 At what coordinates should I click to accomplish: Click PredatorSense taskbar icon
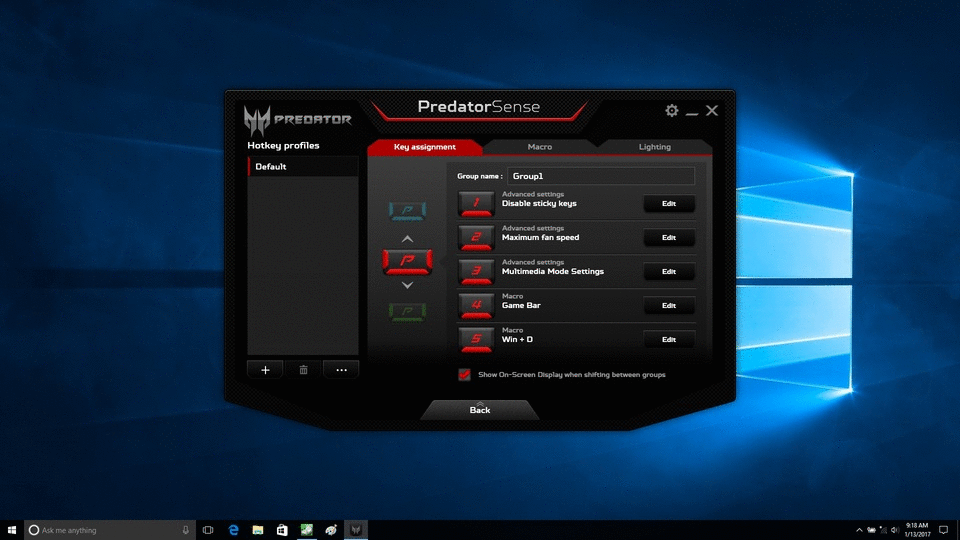(356, 530)
